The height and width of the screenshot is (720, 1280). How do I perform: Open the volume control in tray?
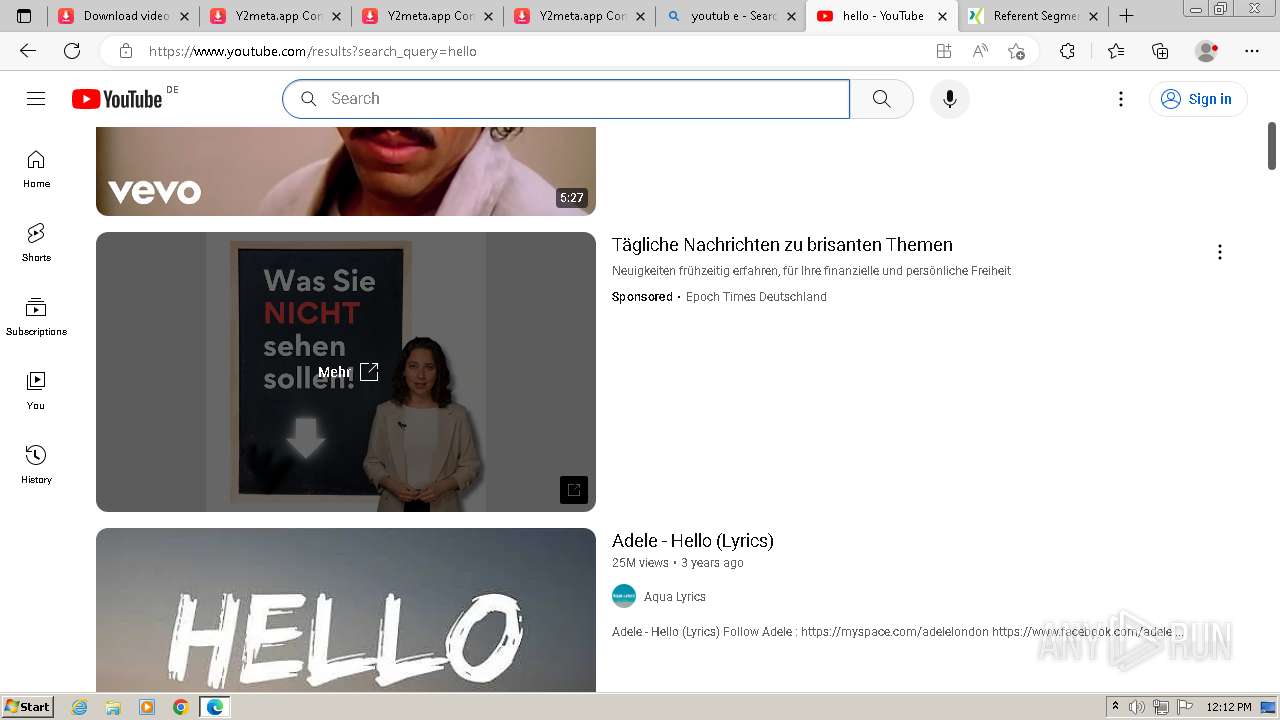coord(1137,707)
